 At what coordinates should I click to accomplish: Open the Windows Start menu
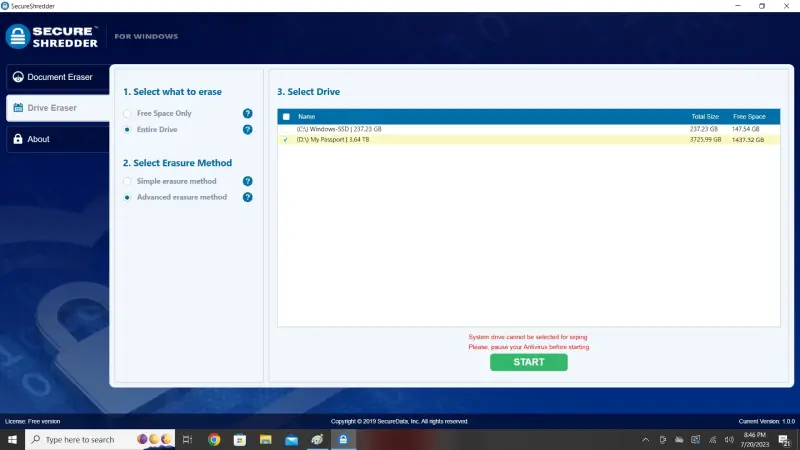pos(12,439)
